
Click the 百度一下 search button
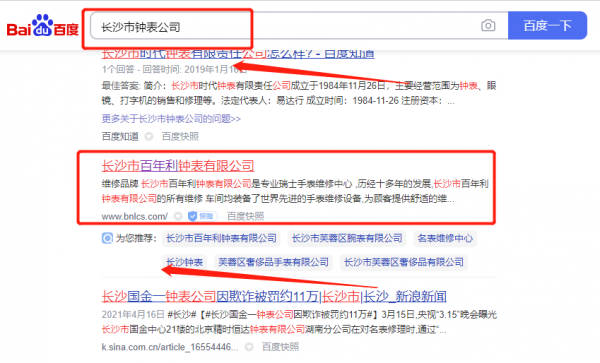click(x=547, y=26)
